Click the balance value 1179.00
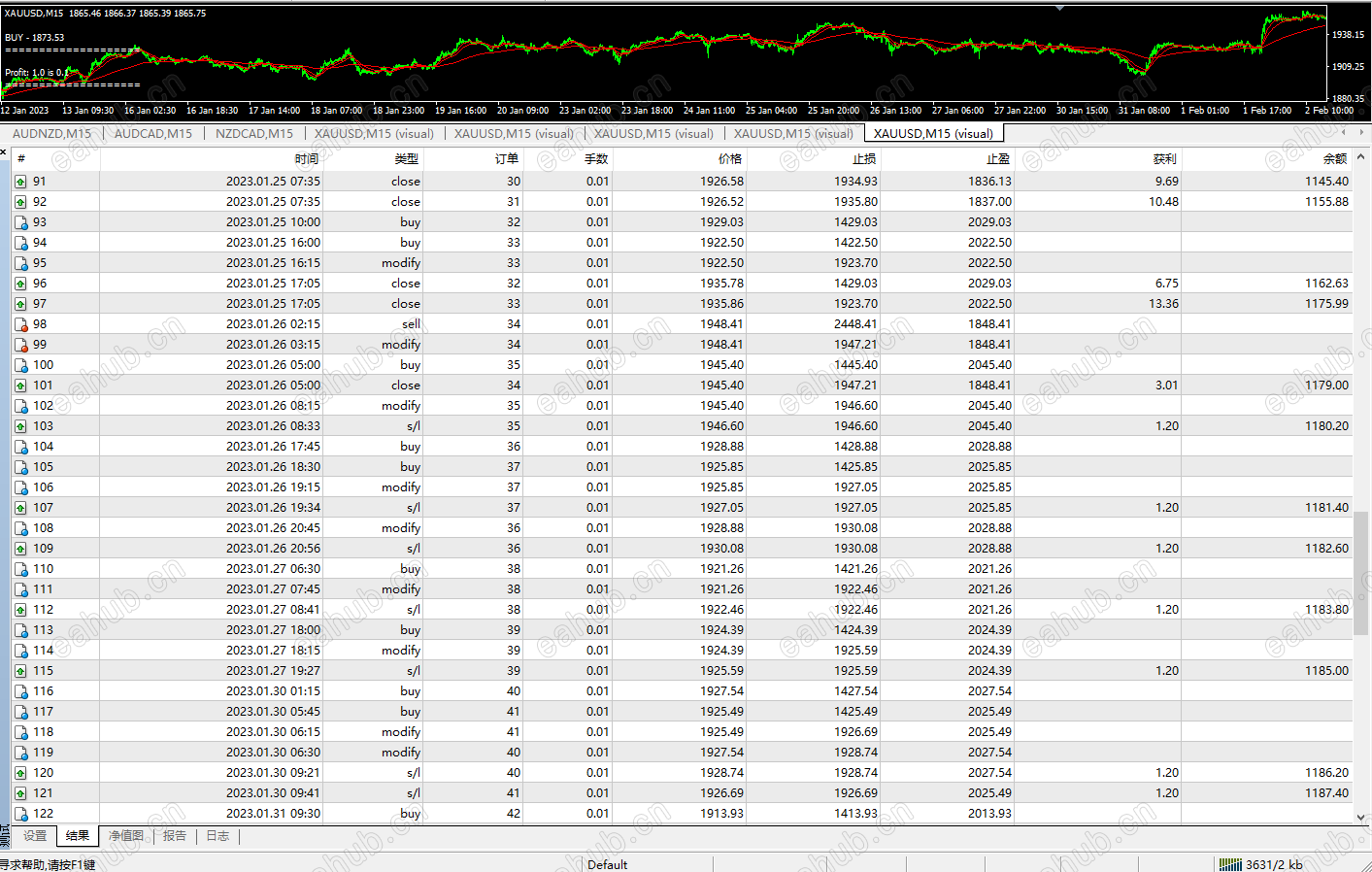The height and width of the screenshot is (872, 1372). pyautogui.click(x=1326, y=386)
